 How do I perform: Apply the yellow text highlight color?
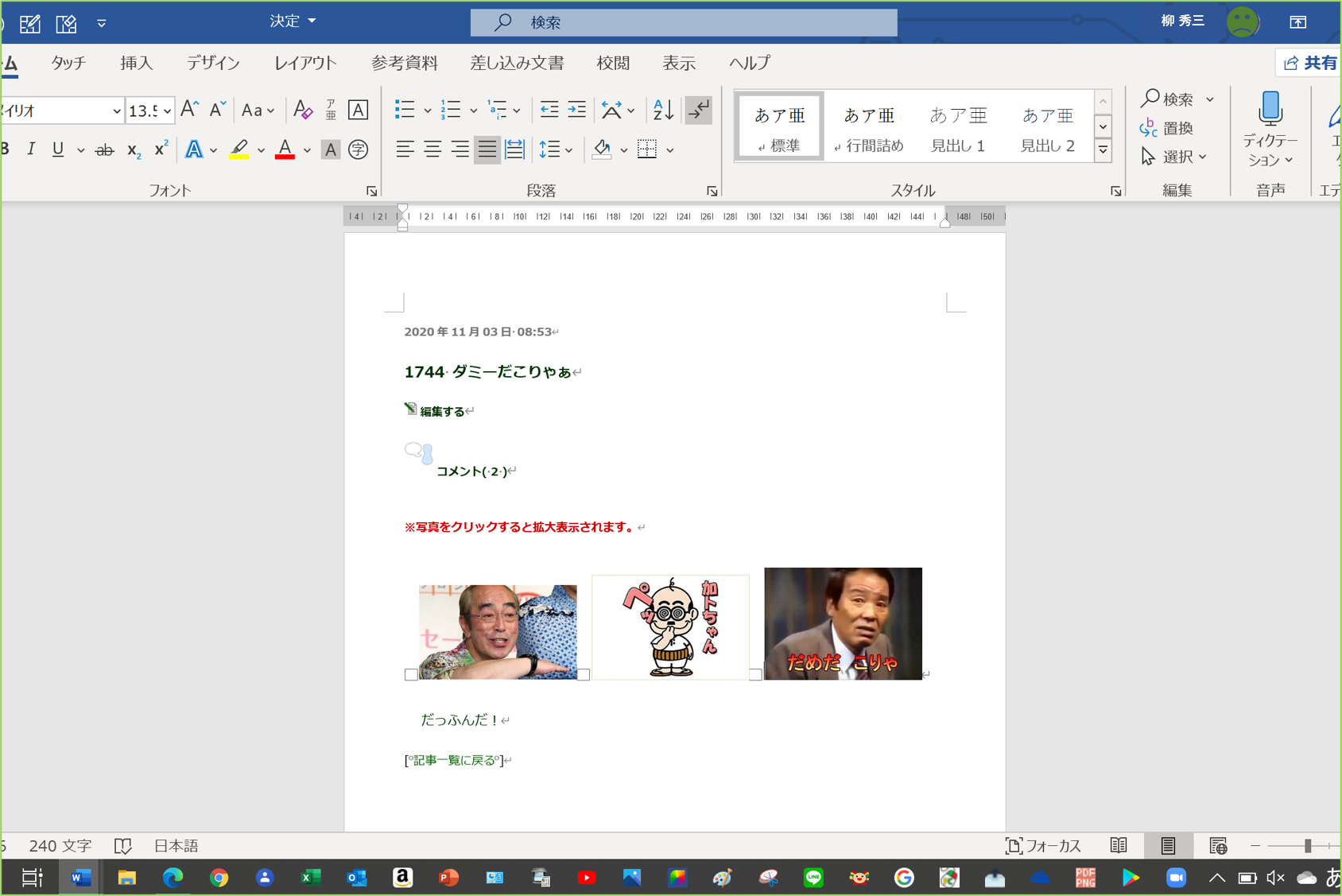coord(239,149)
